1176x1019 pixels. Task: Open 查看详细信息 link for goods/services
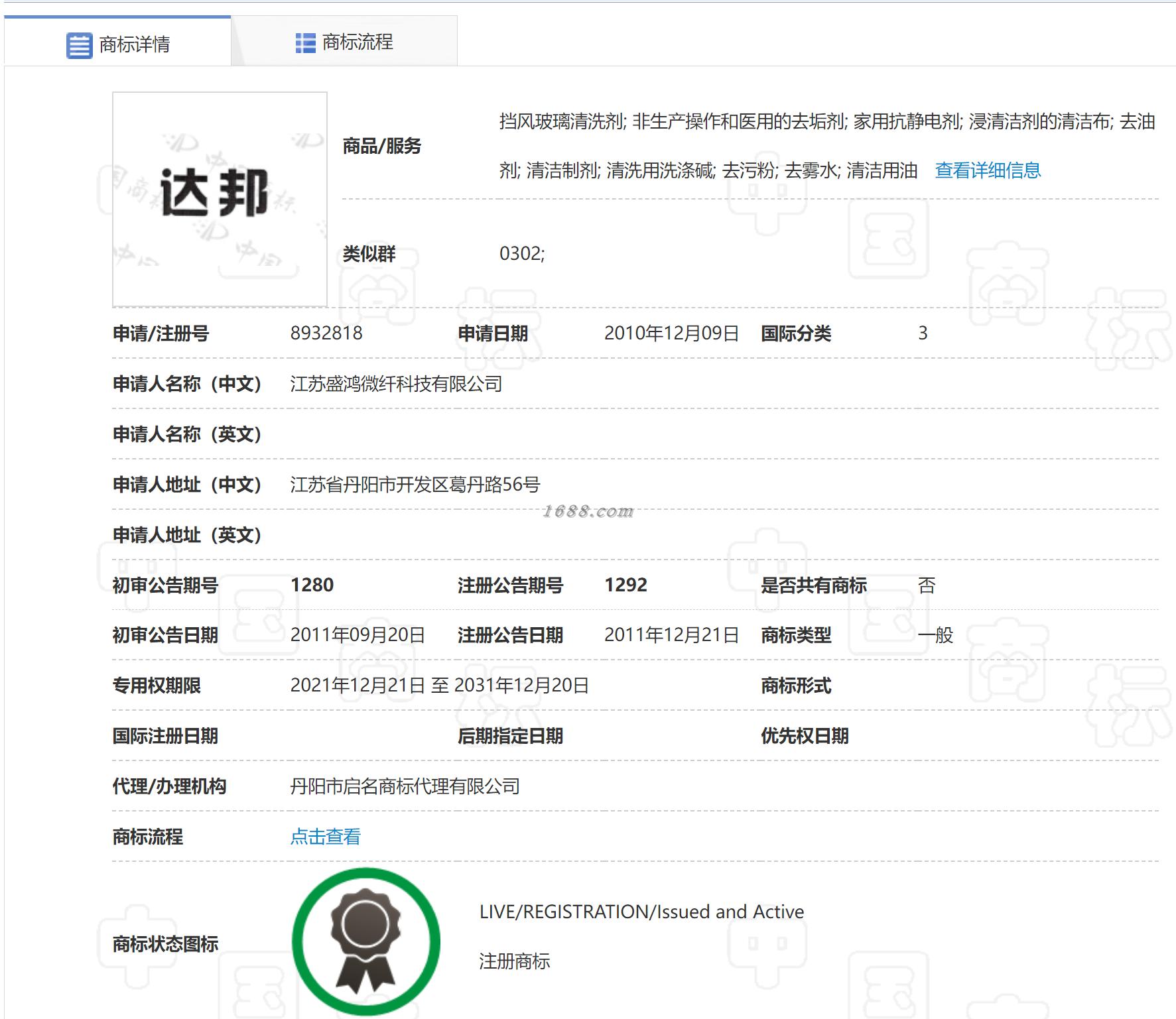[988, 170]
